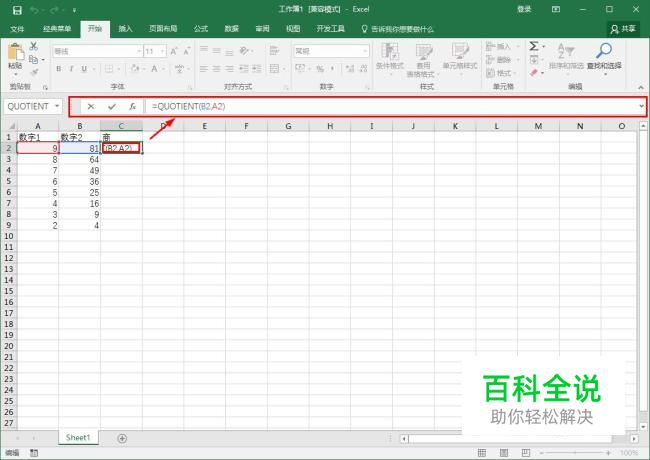Image resolution: width=650 pixels, height=460 pixels.
Task: Click the Cut scissors icon
Action: tap(34, 46)
